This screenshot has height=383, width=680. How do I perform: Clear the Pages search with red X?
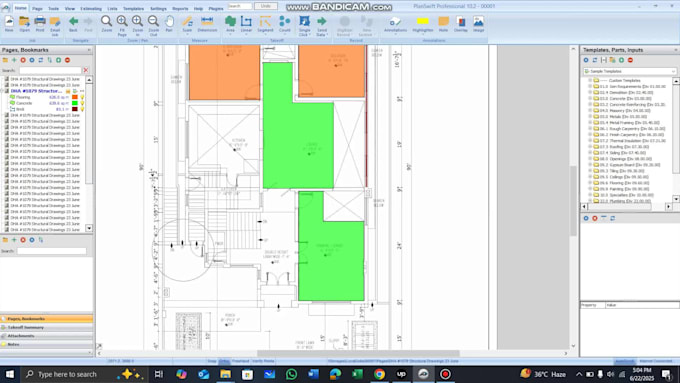tap(86, 70)
